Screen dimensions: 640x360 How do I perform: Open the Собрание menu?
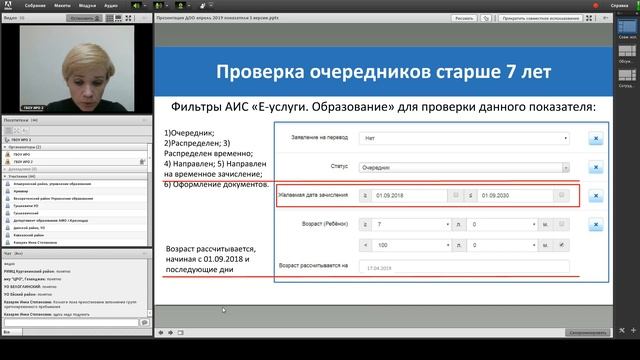coord(35,6)
